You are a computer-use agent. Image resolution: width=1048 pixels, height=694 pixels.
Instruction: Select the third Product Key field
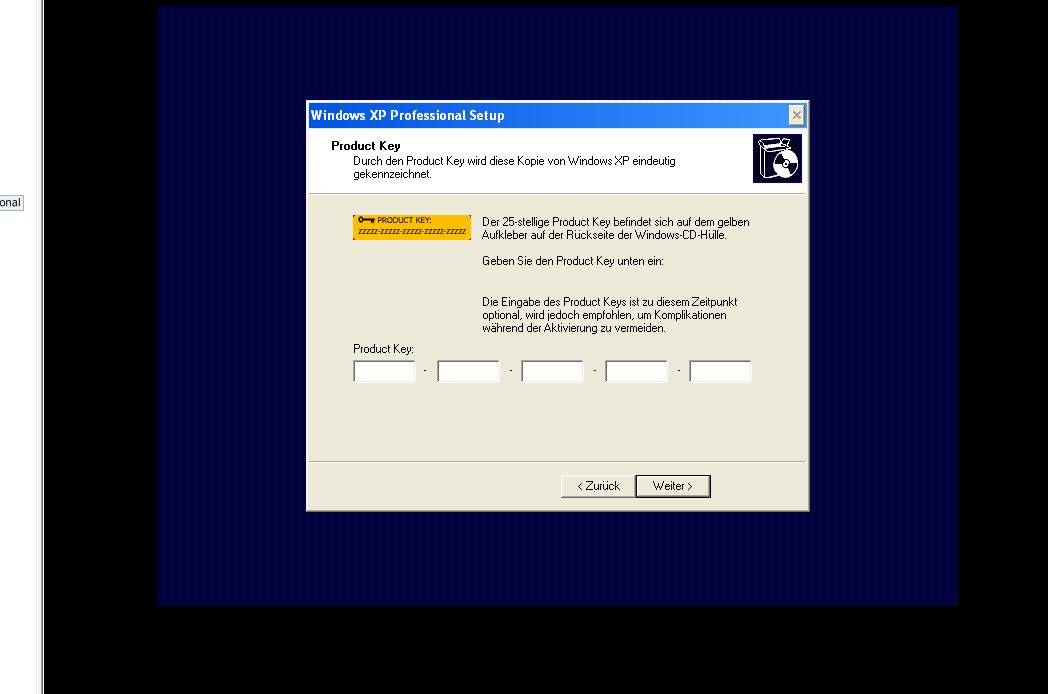[x=552, y=371]
